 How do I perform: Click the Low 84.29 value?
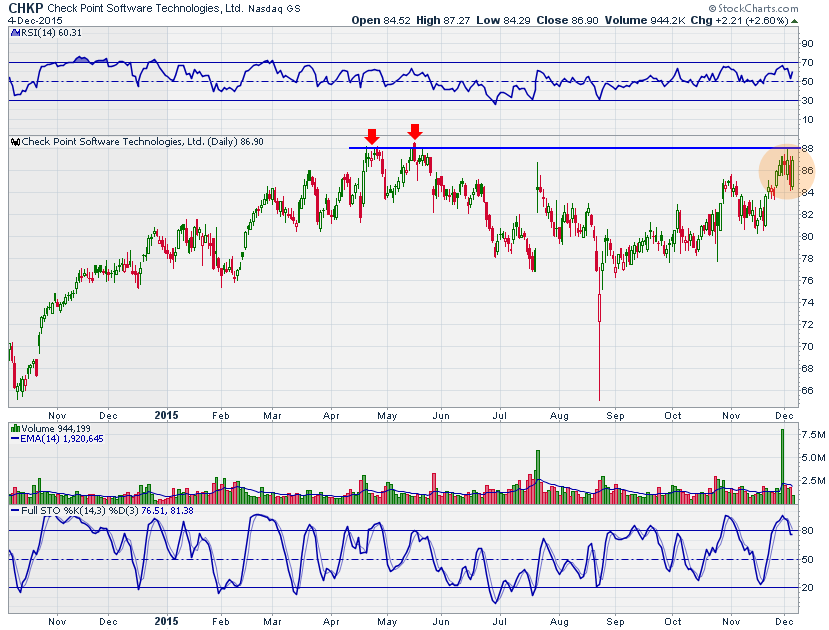click(504, 21)
